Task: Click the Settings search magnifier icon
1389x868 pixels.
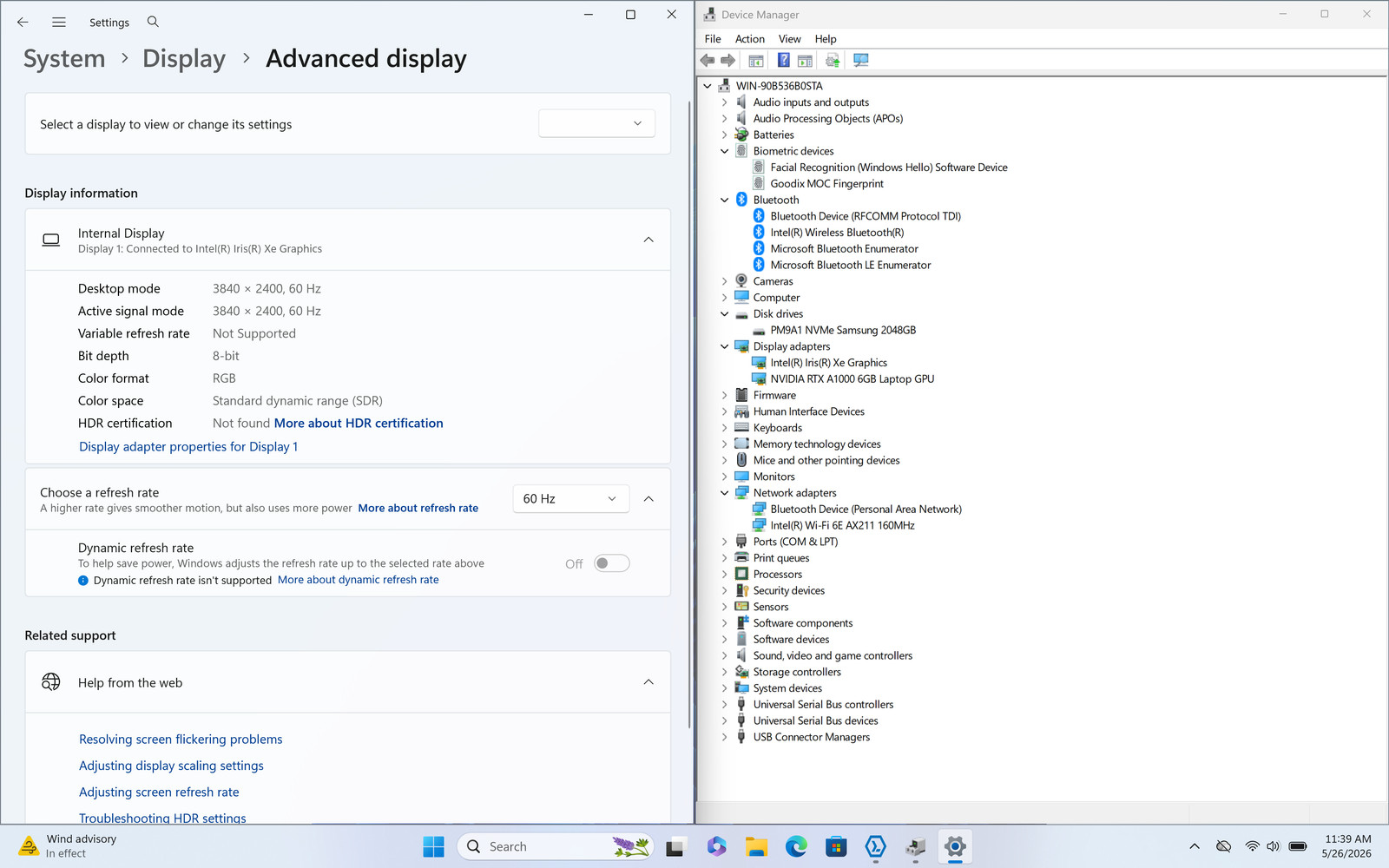Action: 153,22
